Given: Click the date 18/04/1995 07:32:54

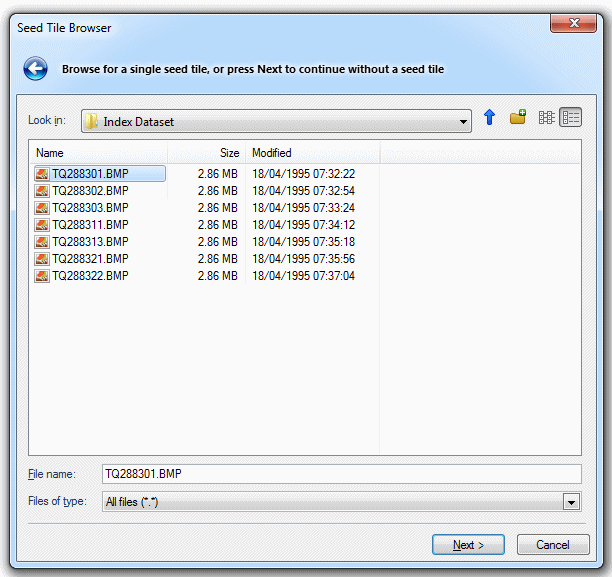Looking at the screenshot, I should tap(304, 191).
